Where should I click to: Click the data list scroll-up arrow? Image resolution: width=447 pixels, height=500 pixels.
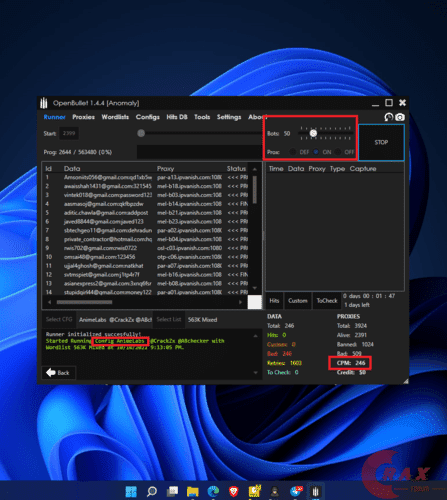(255, 169)
